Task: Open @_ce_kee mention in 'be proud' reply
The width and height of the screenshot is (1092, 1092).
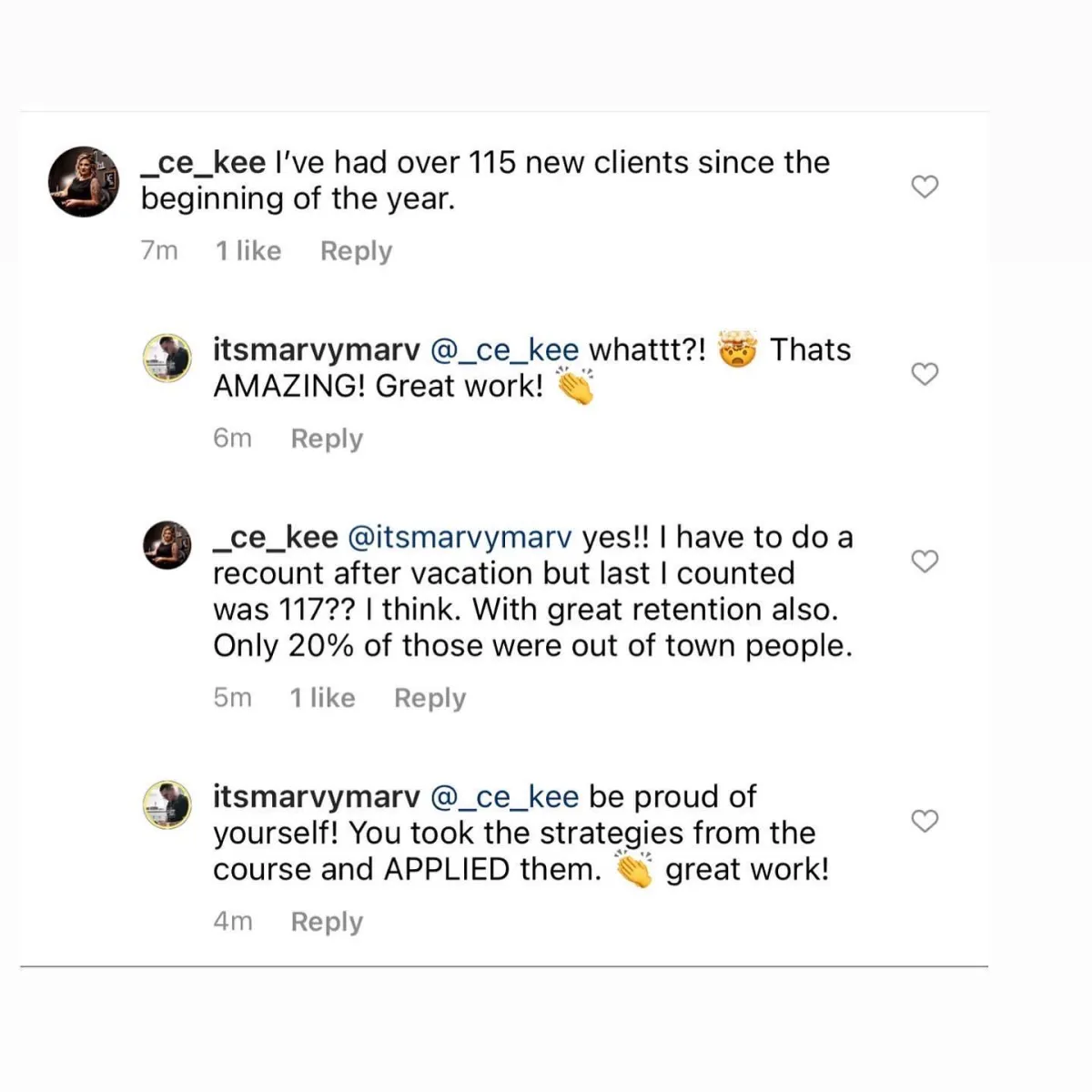Action: click(503, 797)
